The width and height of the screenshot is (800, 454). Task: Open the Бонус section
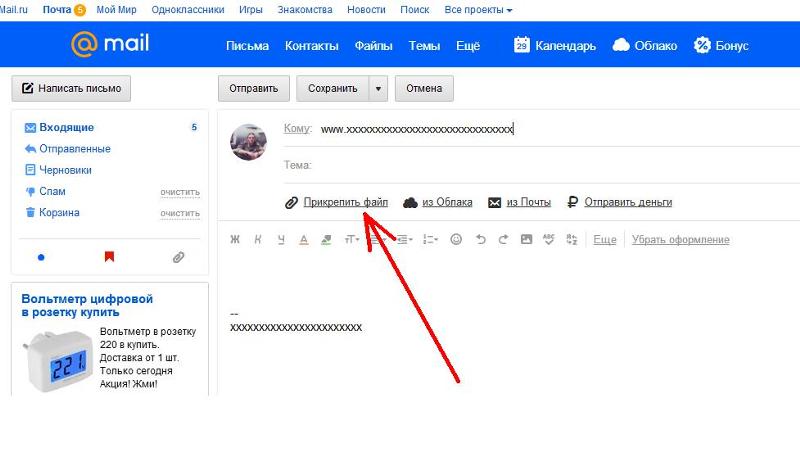721,45
